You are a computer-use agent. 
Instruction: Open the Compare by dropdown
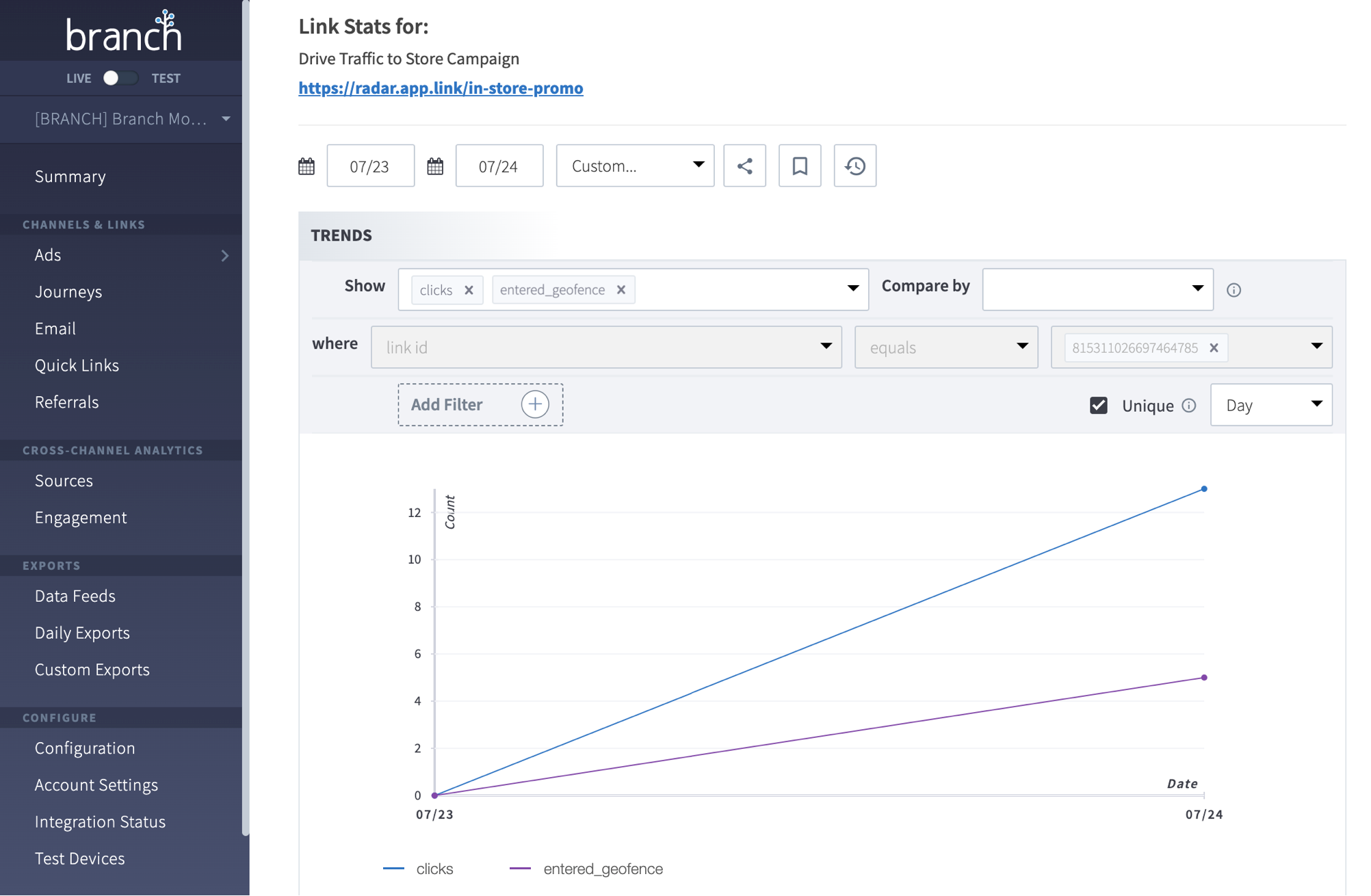pos(1097,289)
